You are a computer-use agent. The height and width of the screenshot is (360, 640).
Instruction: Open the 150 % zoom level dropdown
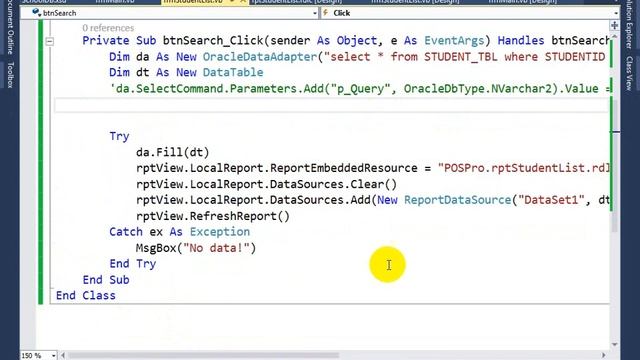pyautogui.click(x=53, y=356)
